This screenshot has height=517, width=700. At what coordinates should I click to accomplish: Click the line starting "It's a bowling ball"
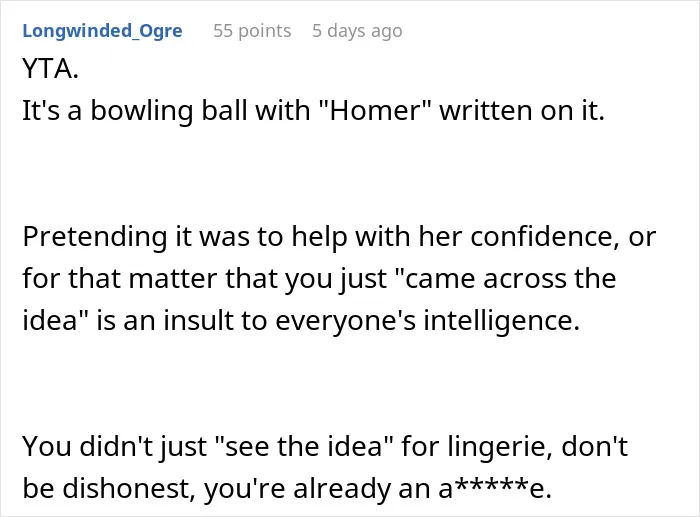pos(313,110)
